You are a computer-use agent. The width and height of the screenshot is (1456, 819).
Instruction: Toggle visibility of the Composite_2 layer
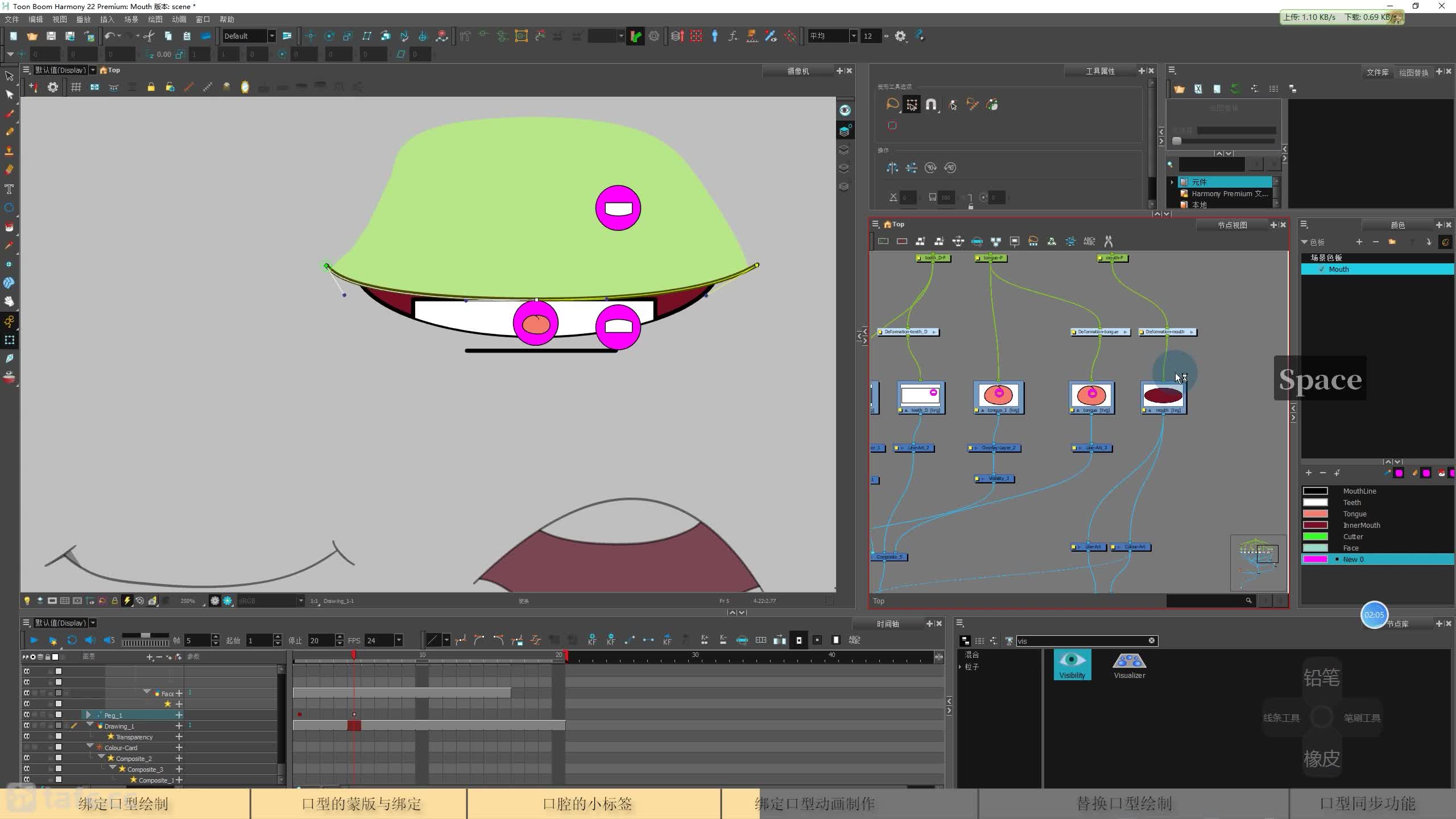point(26,758)
